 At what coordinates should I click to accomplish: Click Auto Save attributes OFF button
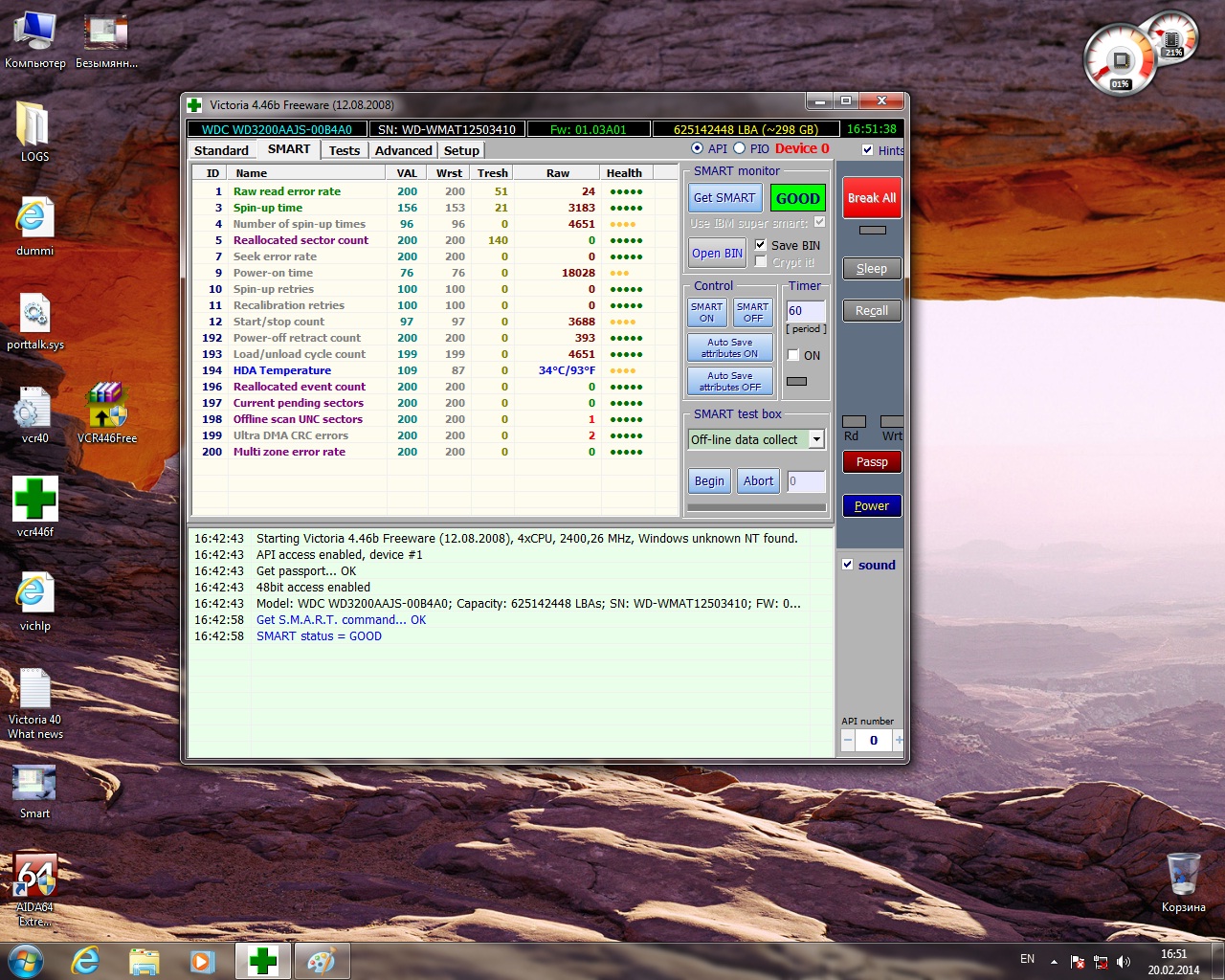[x=730, y=381]
